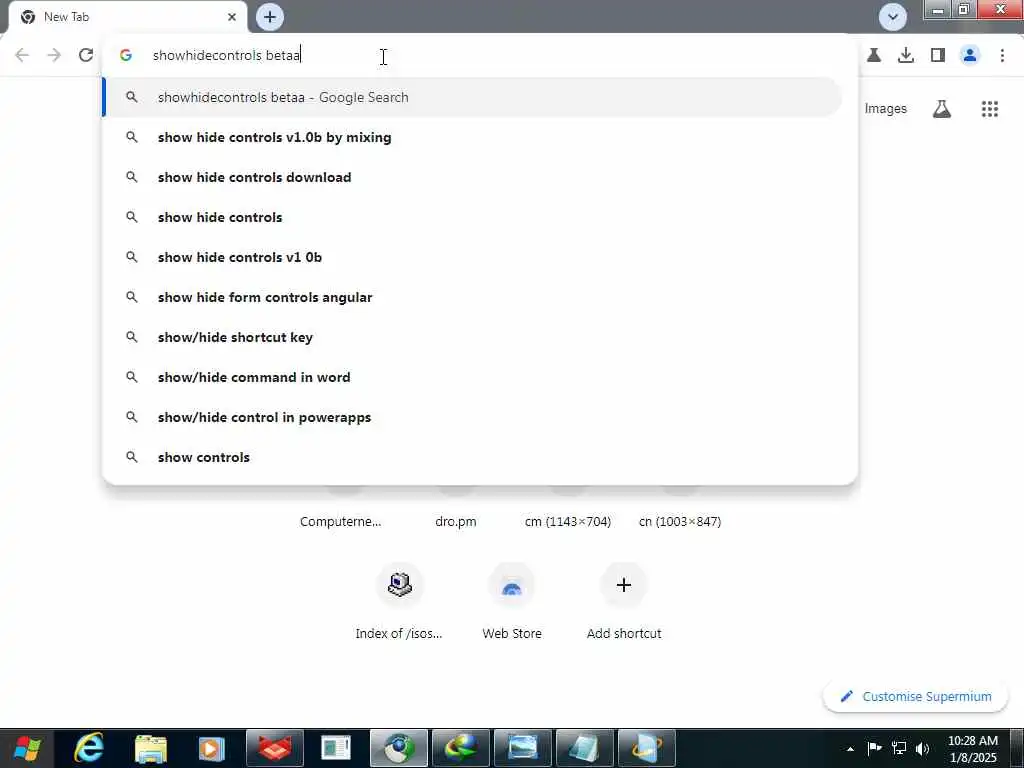Close the New Tab tab
1024x768 pixels.
click(x=232, y=17)
